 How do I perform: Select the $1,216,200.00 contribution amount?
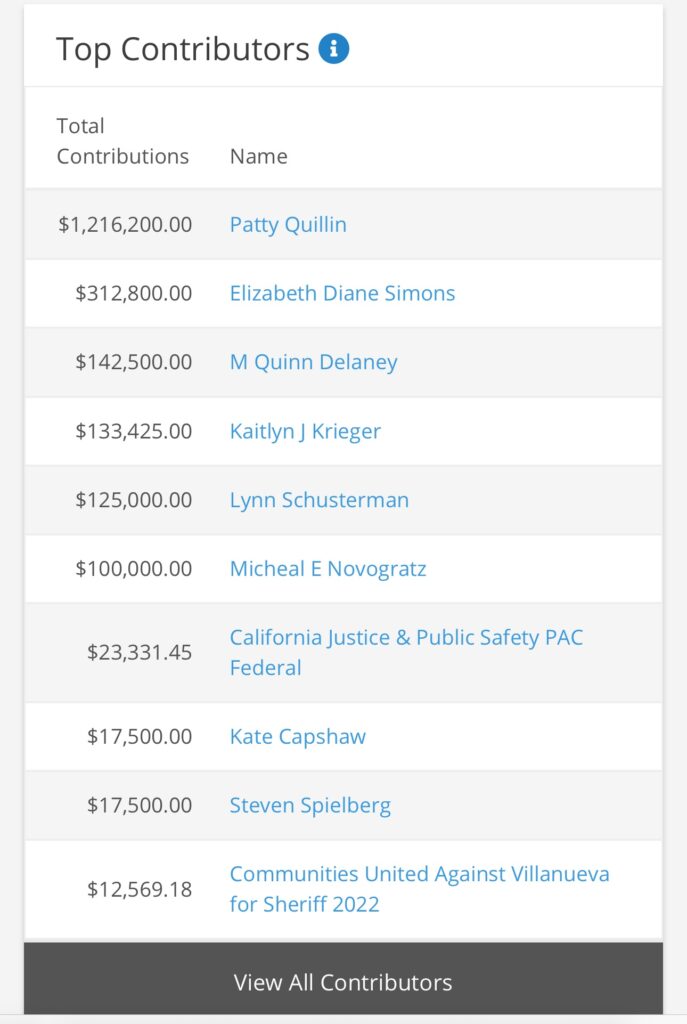point(125,224)
